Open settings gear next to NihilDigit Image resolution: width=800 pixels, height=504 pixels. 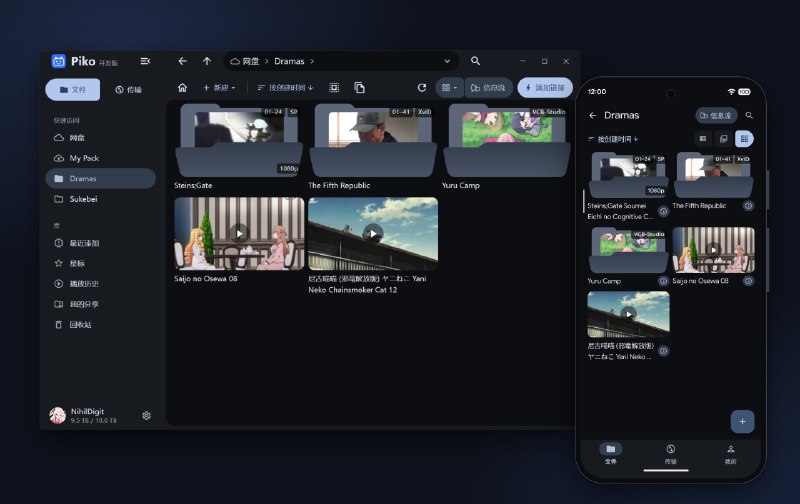(146, 415)
